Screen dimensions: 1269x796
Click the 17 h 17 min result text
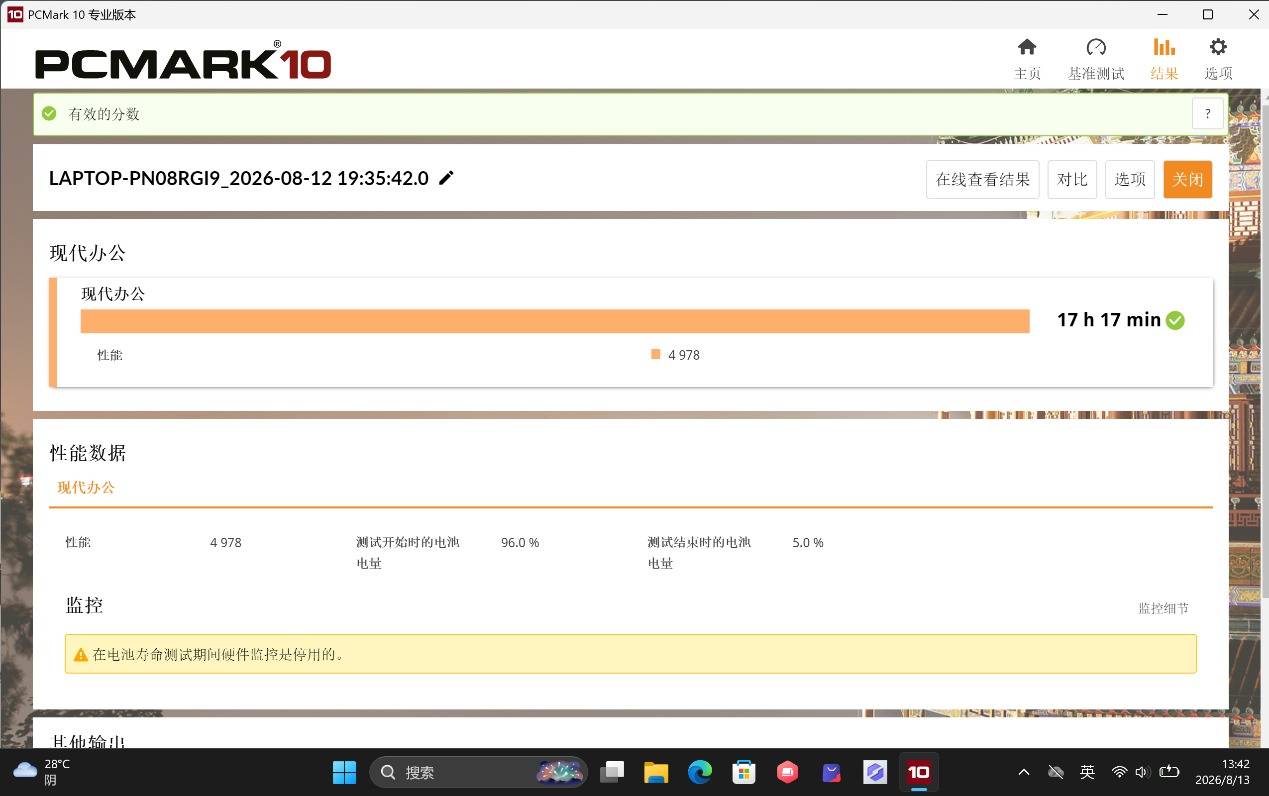[1109, 320]
